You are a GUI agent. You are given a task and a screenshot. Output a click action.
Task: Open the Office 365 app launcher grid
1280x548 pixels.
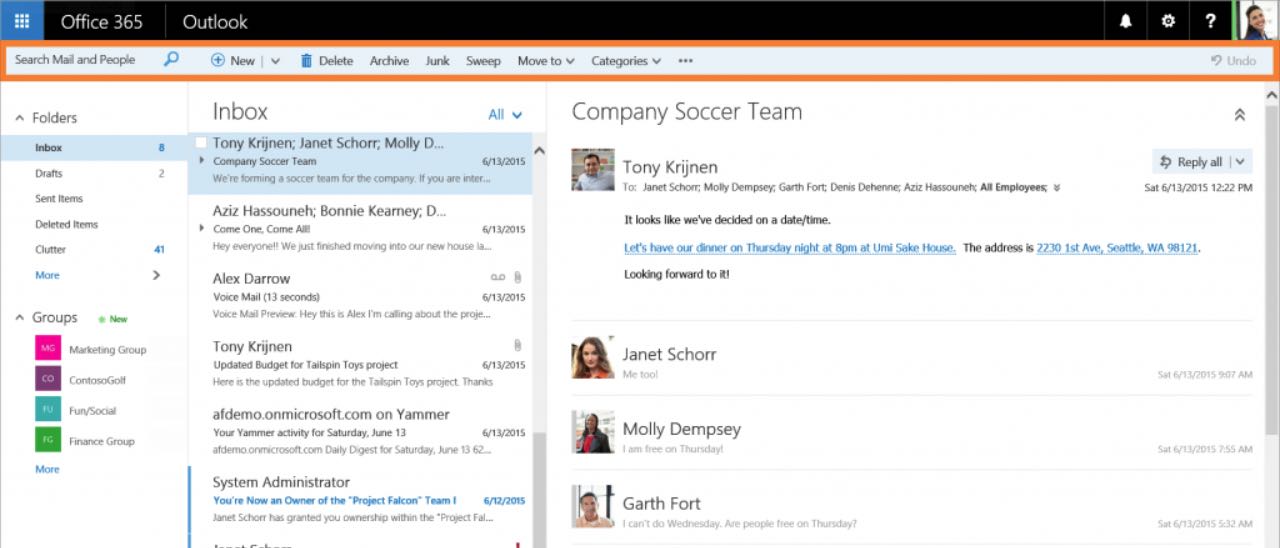tap(21, 21)
